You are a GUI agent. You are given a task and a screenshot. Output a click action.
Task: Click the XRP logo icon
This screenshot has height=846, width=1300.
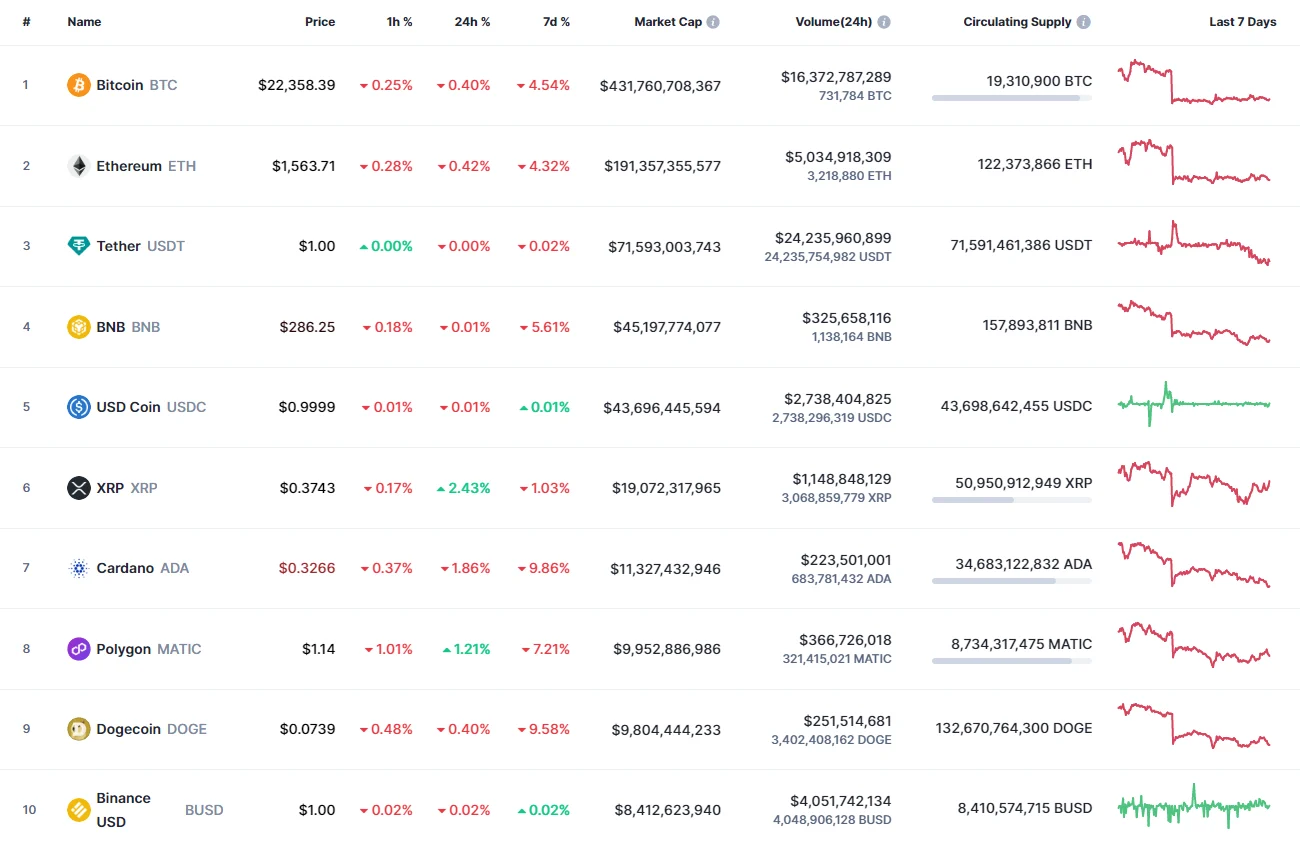[78, 488]
